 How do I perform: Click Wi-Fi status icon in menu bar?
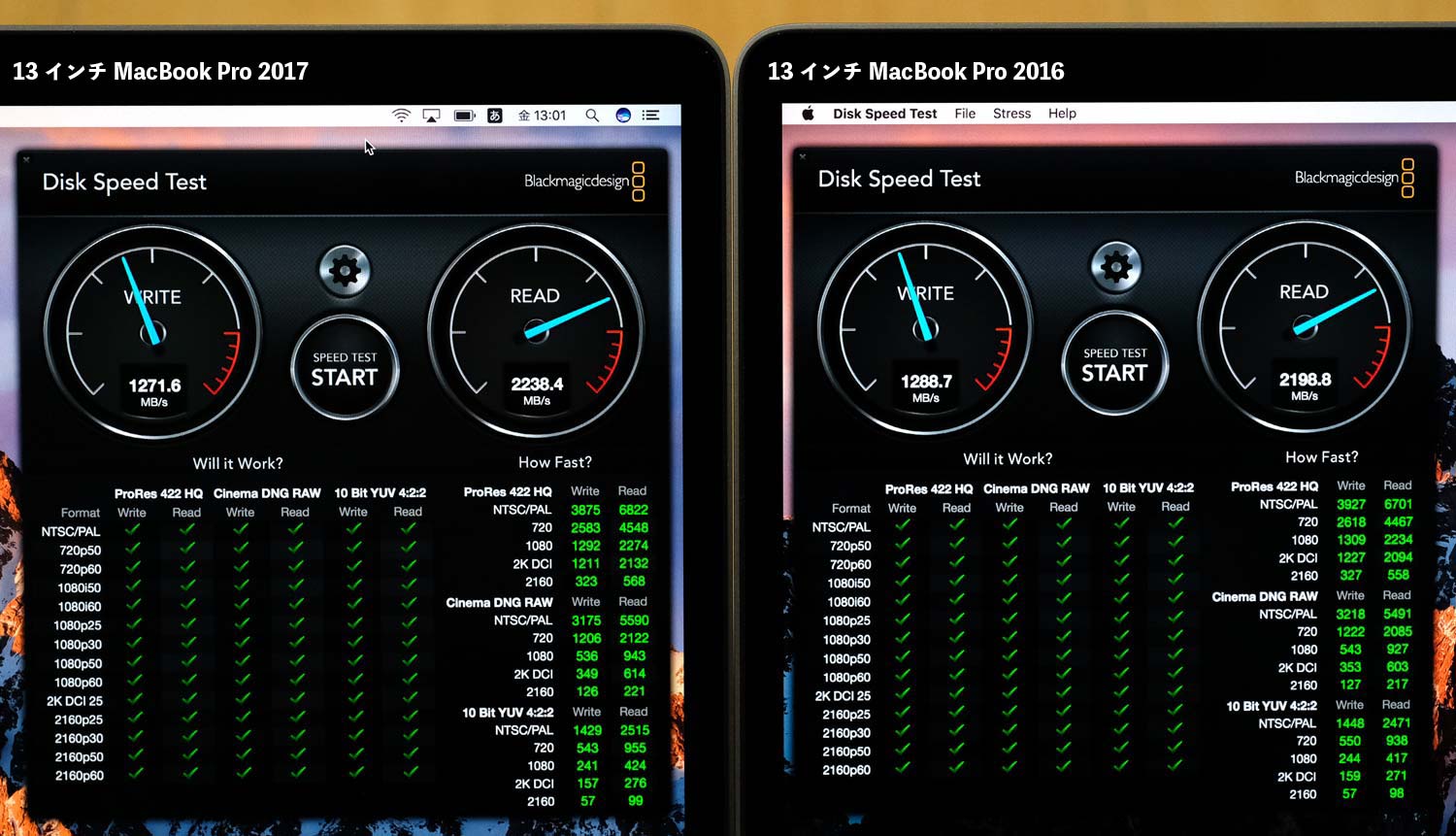pyautogui.click(x=401, y=115)
